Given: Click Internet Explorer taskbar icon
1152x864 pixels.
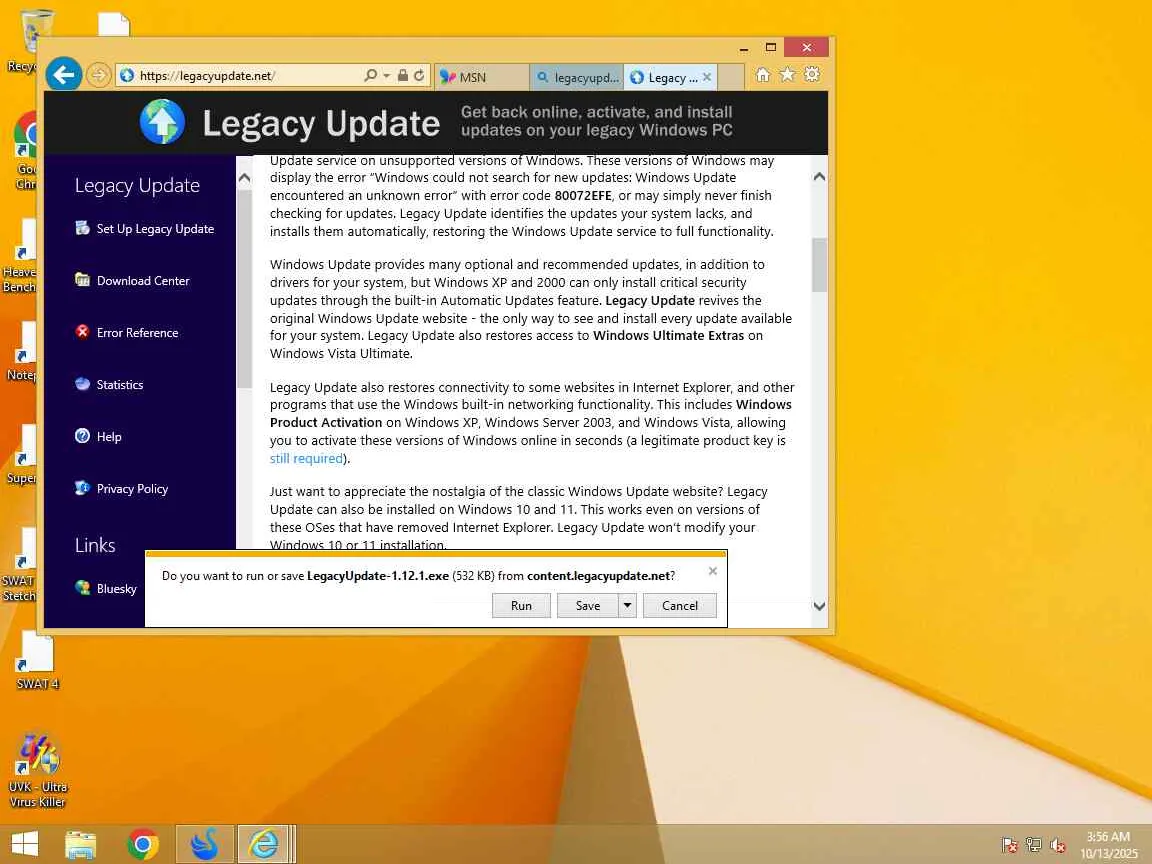Looking at the screenshot, I should (x=264, y=844).
